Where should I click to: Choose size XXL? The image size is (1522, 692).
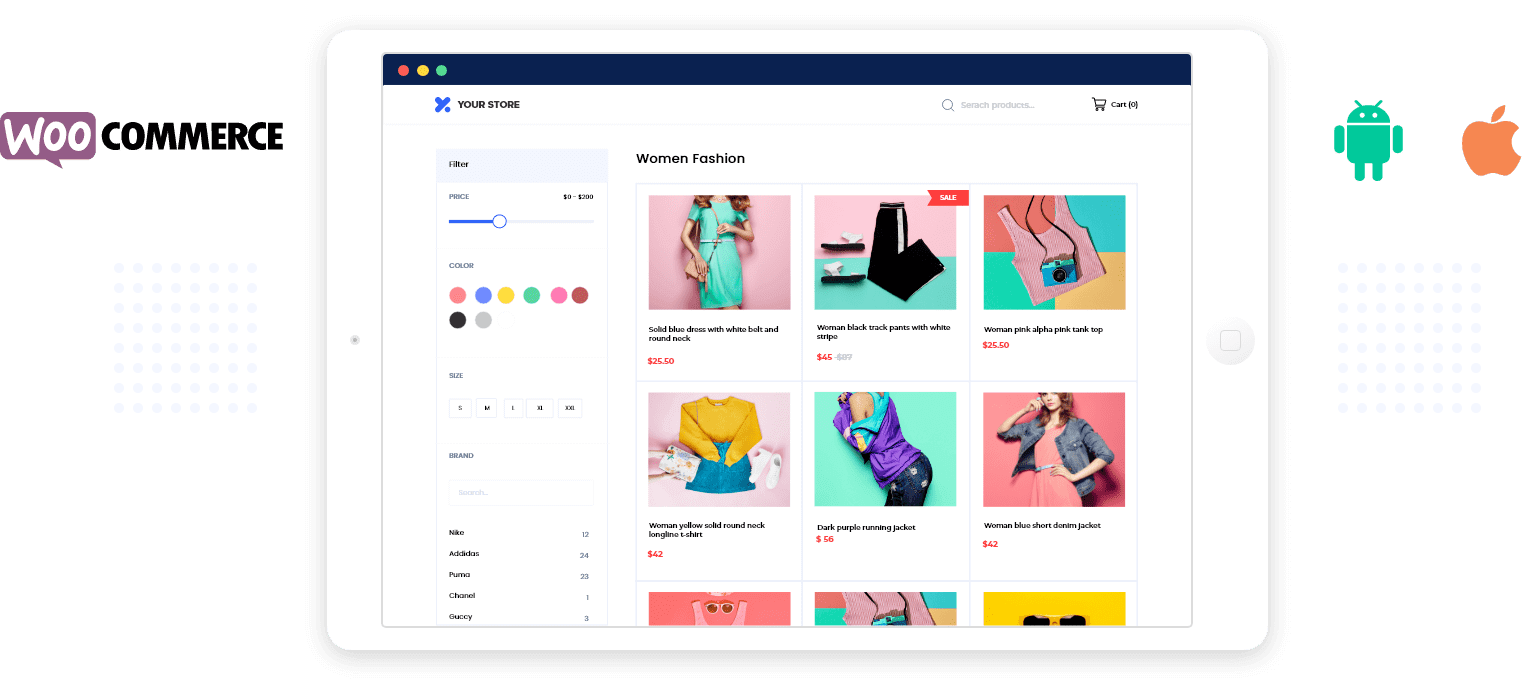(570, 408)
